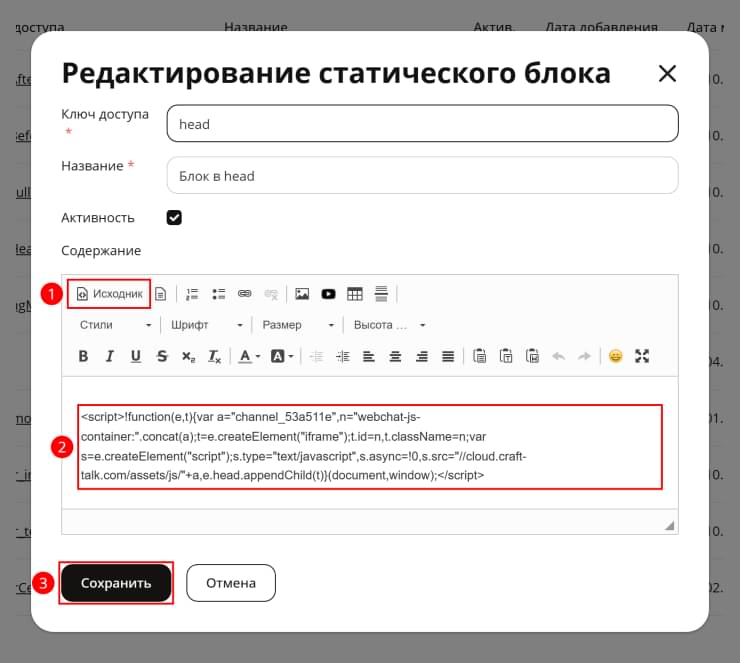Align text to the right
The width and height of the screenshot is (740, 663).
coord(421,356)
